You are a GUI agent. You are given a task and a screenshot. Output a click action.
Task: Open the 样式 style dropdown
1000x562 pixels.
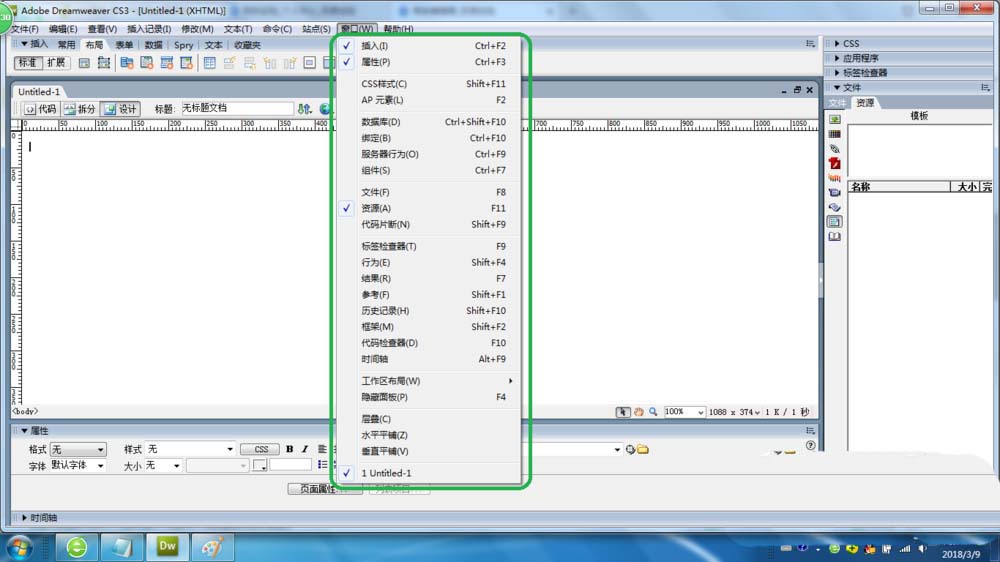pyautogui.click(x=190, y=450)
